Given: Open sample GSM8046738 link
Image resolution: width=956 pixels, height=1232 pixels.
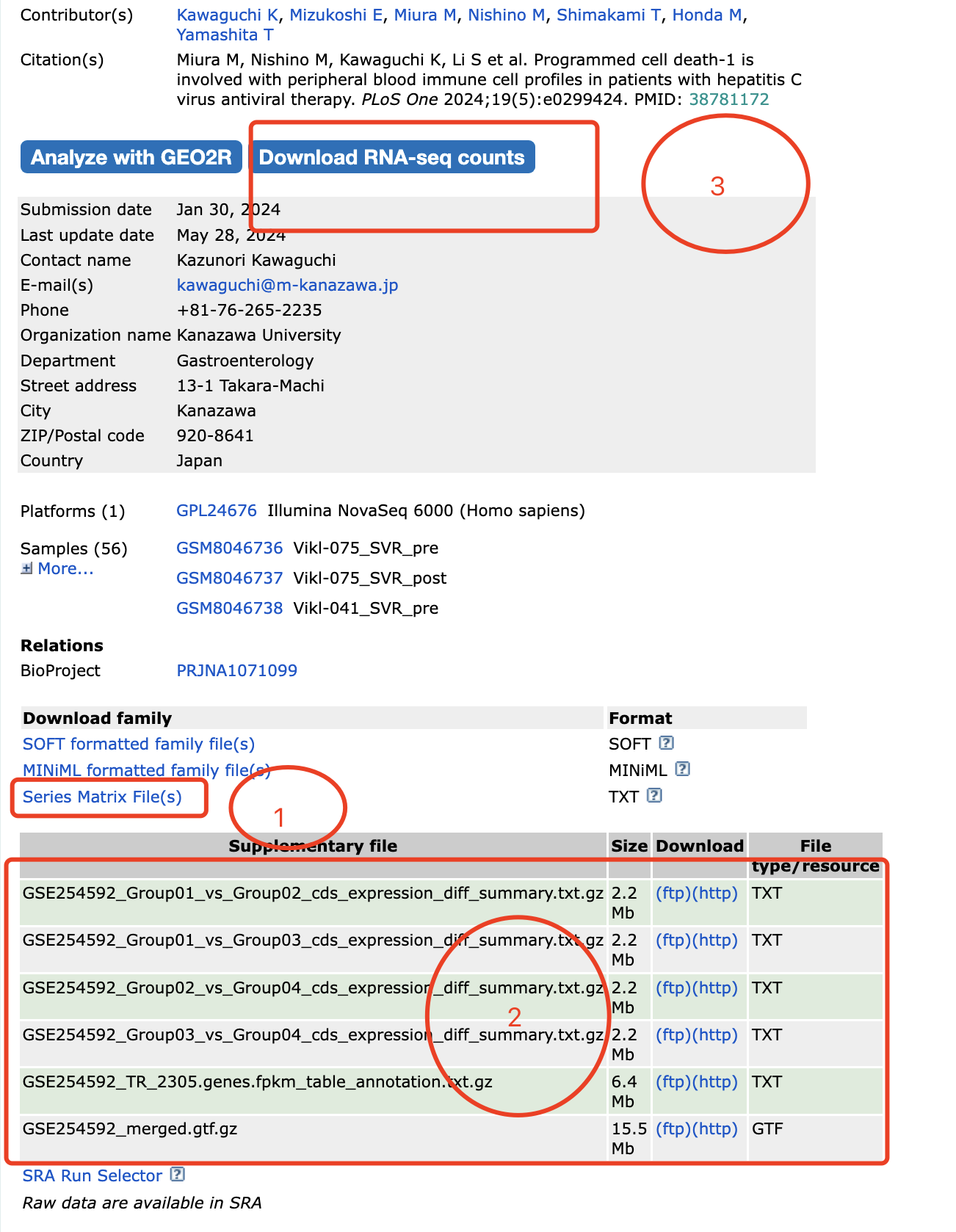Looking at the screenshot, I should tap(230, 608).
